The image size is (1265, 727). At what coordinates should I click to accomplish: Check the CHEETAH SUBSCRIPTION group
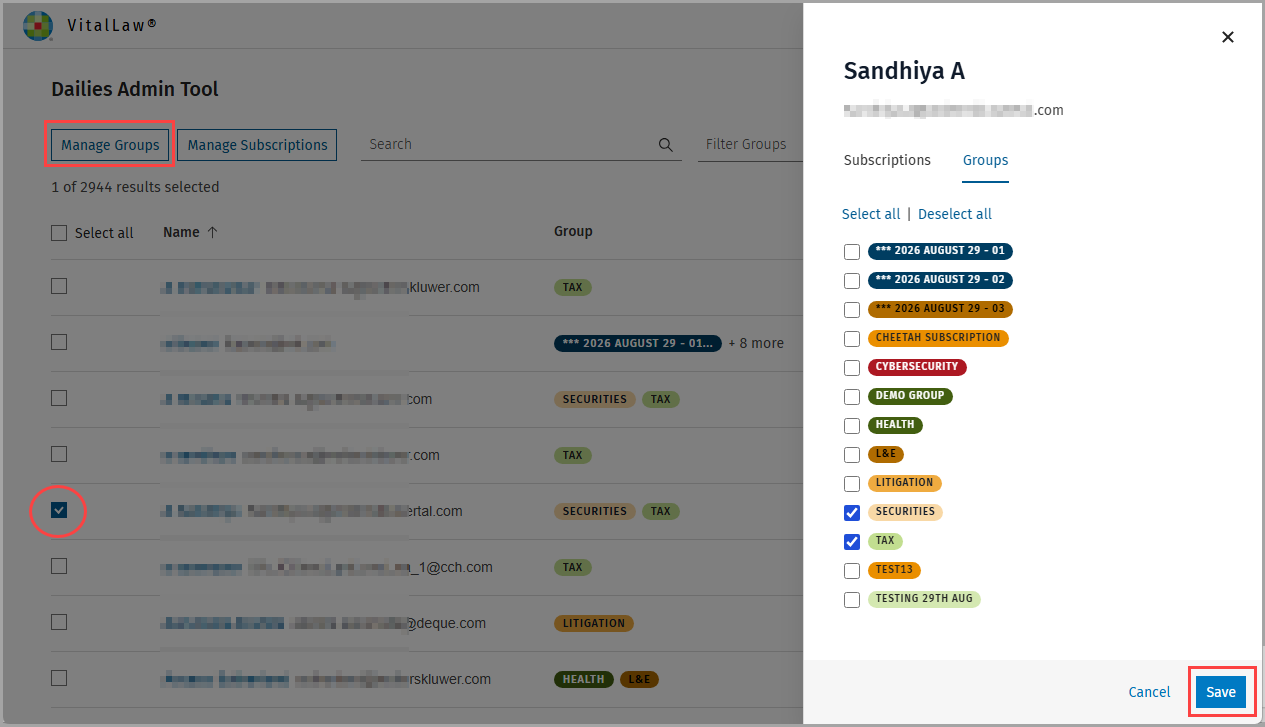pyautogui.click(x=852, y=339)
